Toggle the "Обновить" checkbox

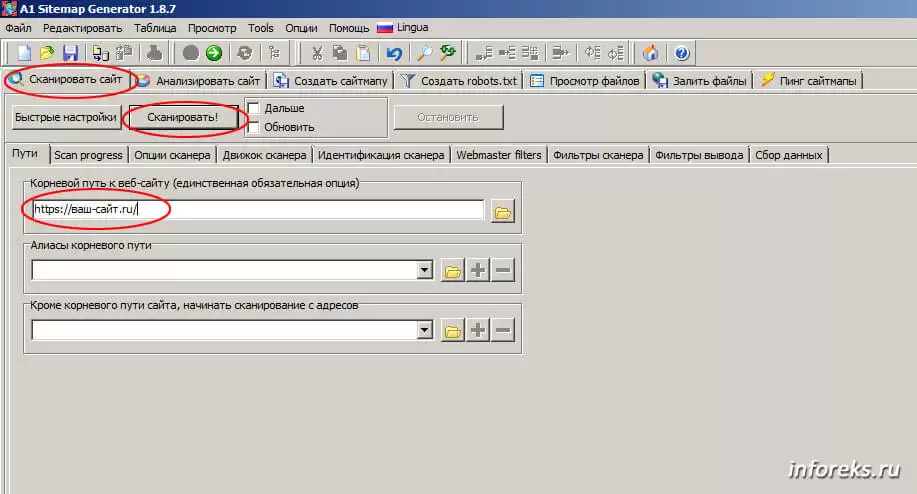tap(254, 127)
